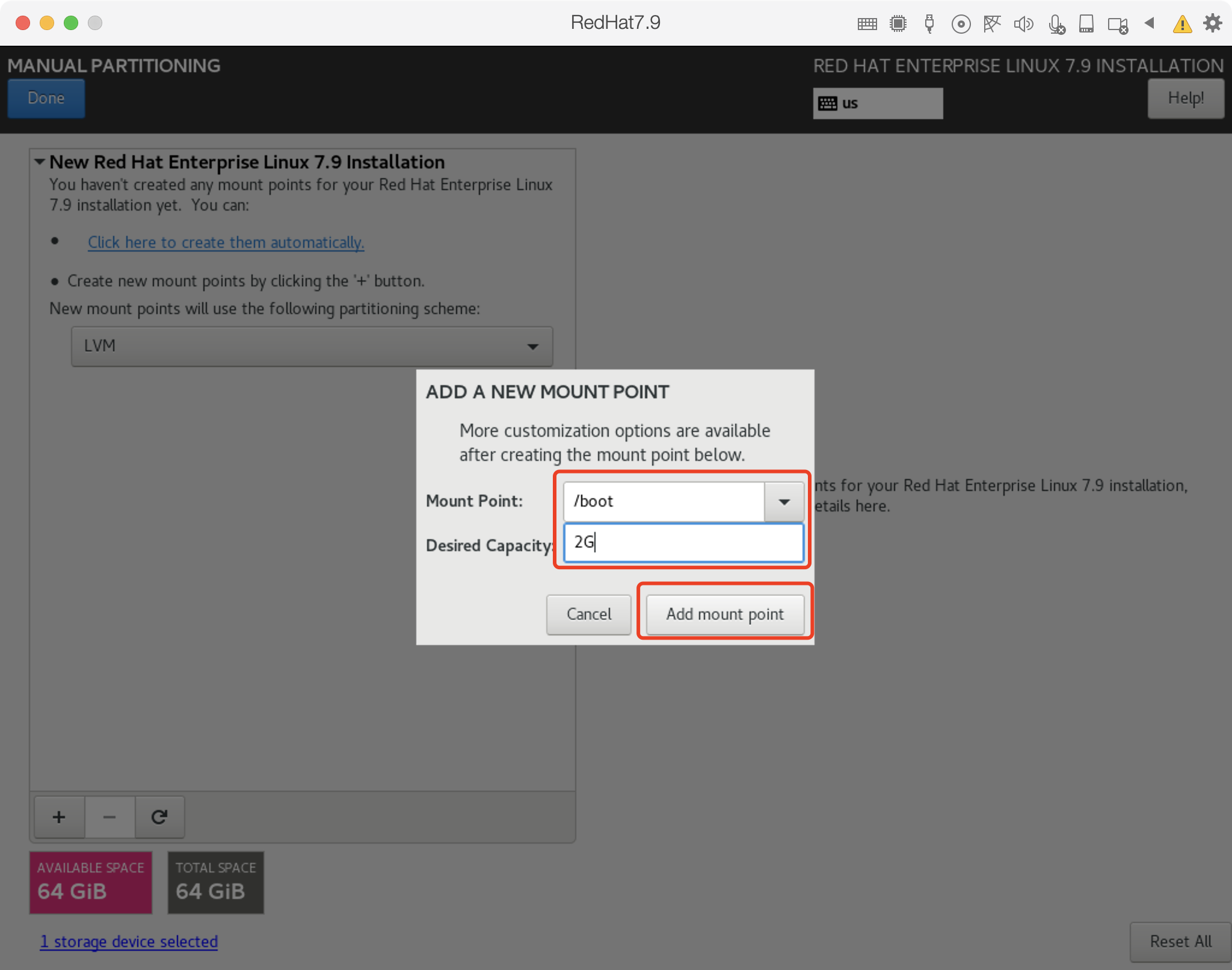Click Cancel in the mount point dialog
Image resolution: width=1232 pixels, height=970 pixels.
[588, 614]
